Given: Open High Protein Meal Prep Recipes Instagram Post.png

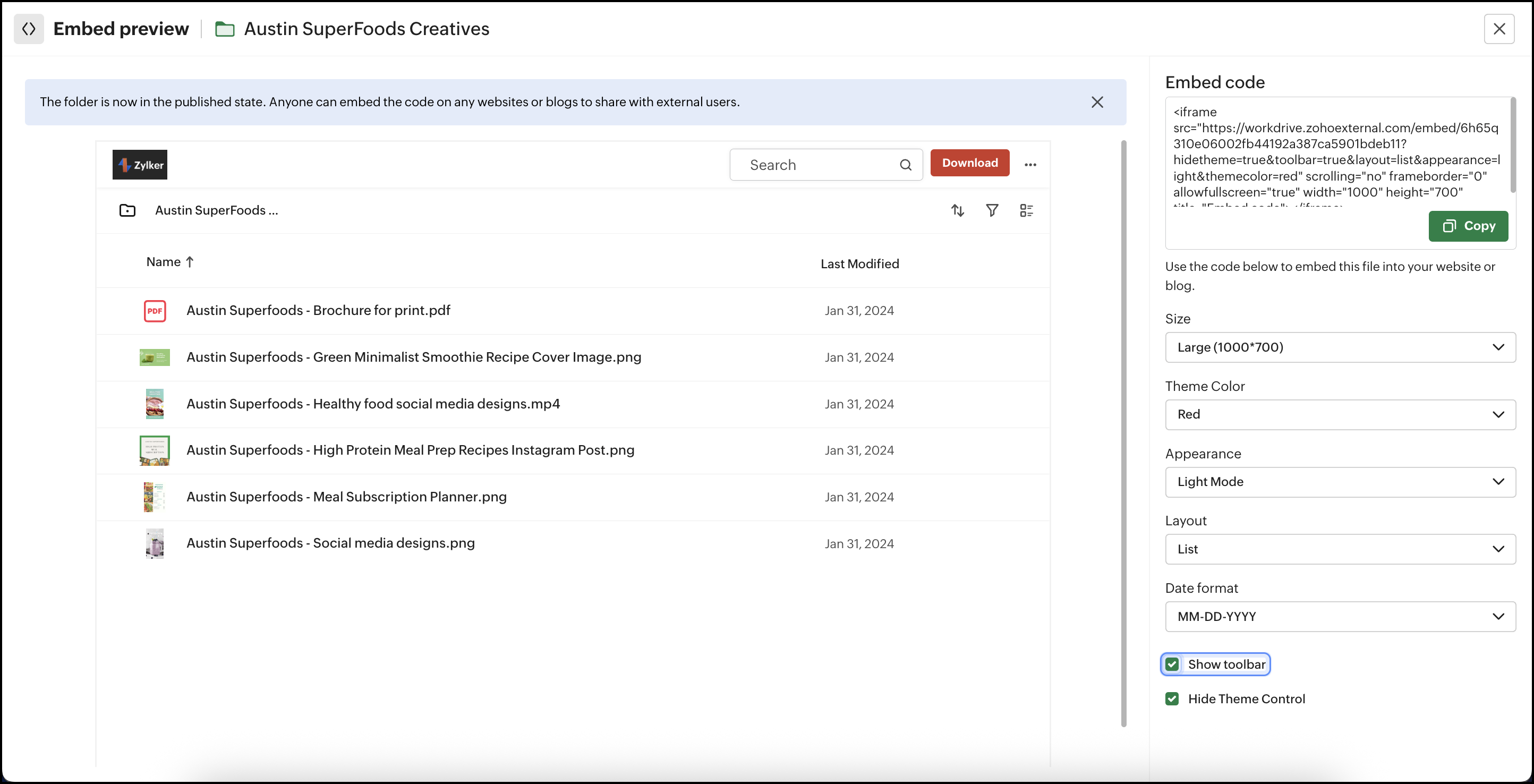Looking at the screenshot, I should (410, 450).
